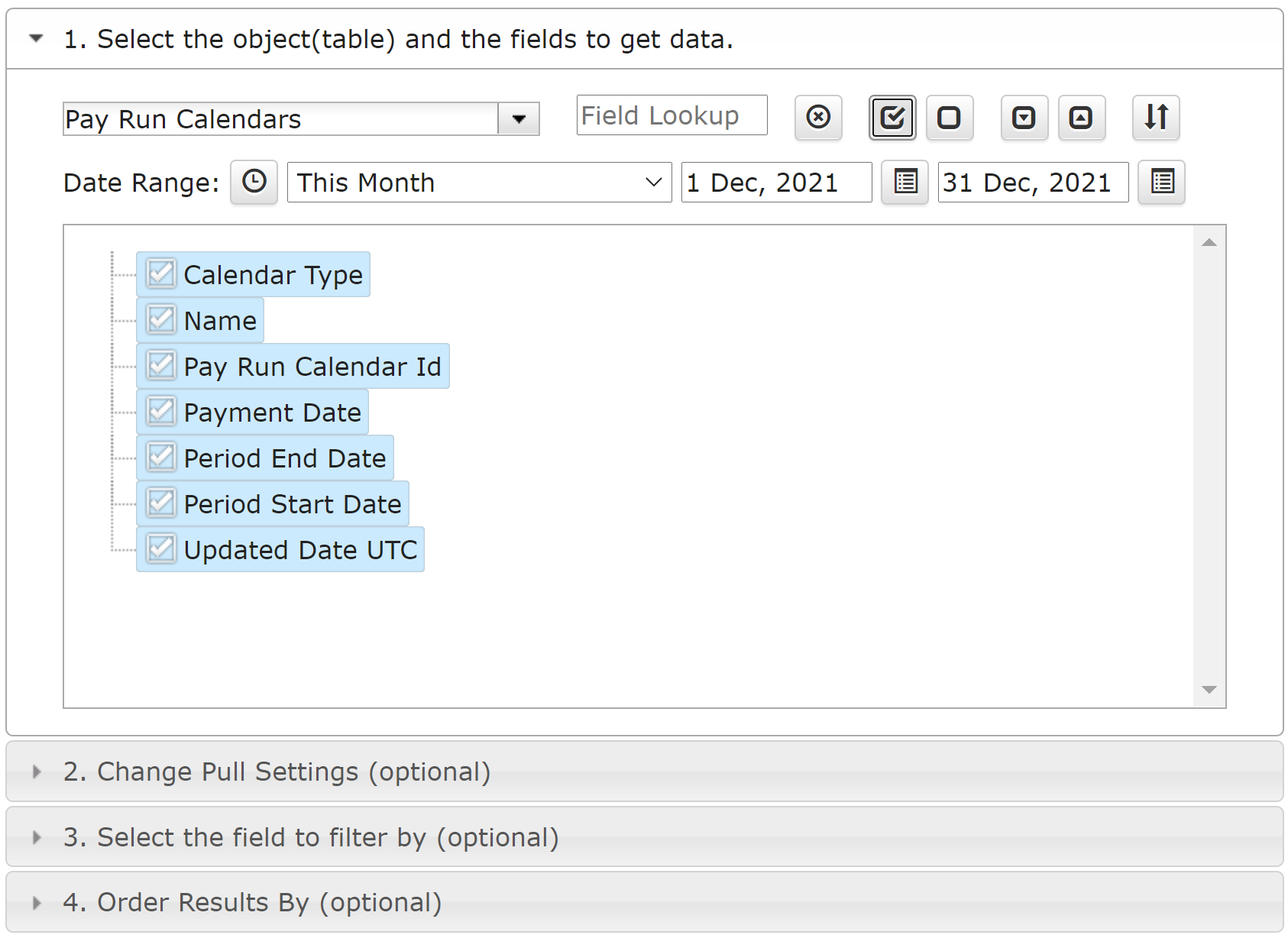Select the Pay Run Calendar Id label
The height and width of the screenshot is (935, 1288).
pos(312,367)
